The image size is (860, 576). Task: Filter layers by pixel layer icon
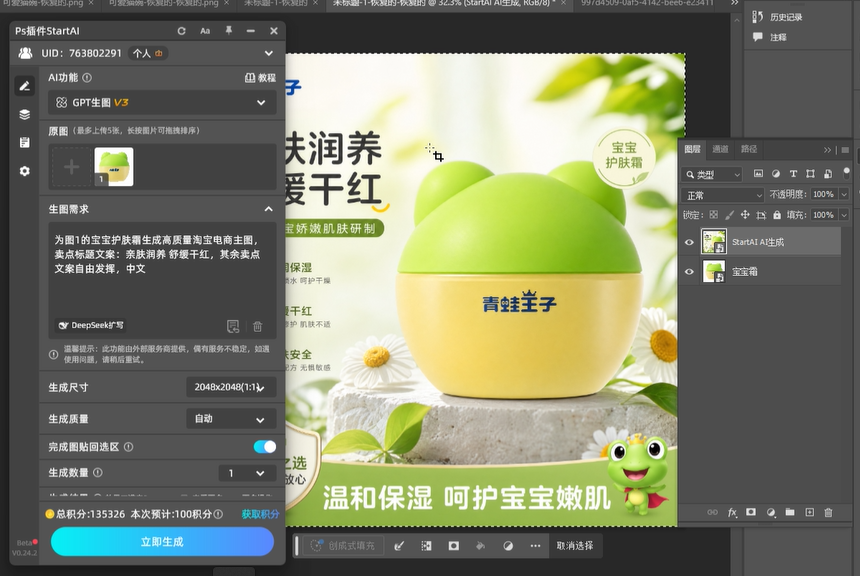click(758, 174)
